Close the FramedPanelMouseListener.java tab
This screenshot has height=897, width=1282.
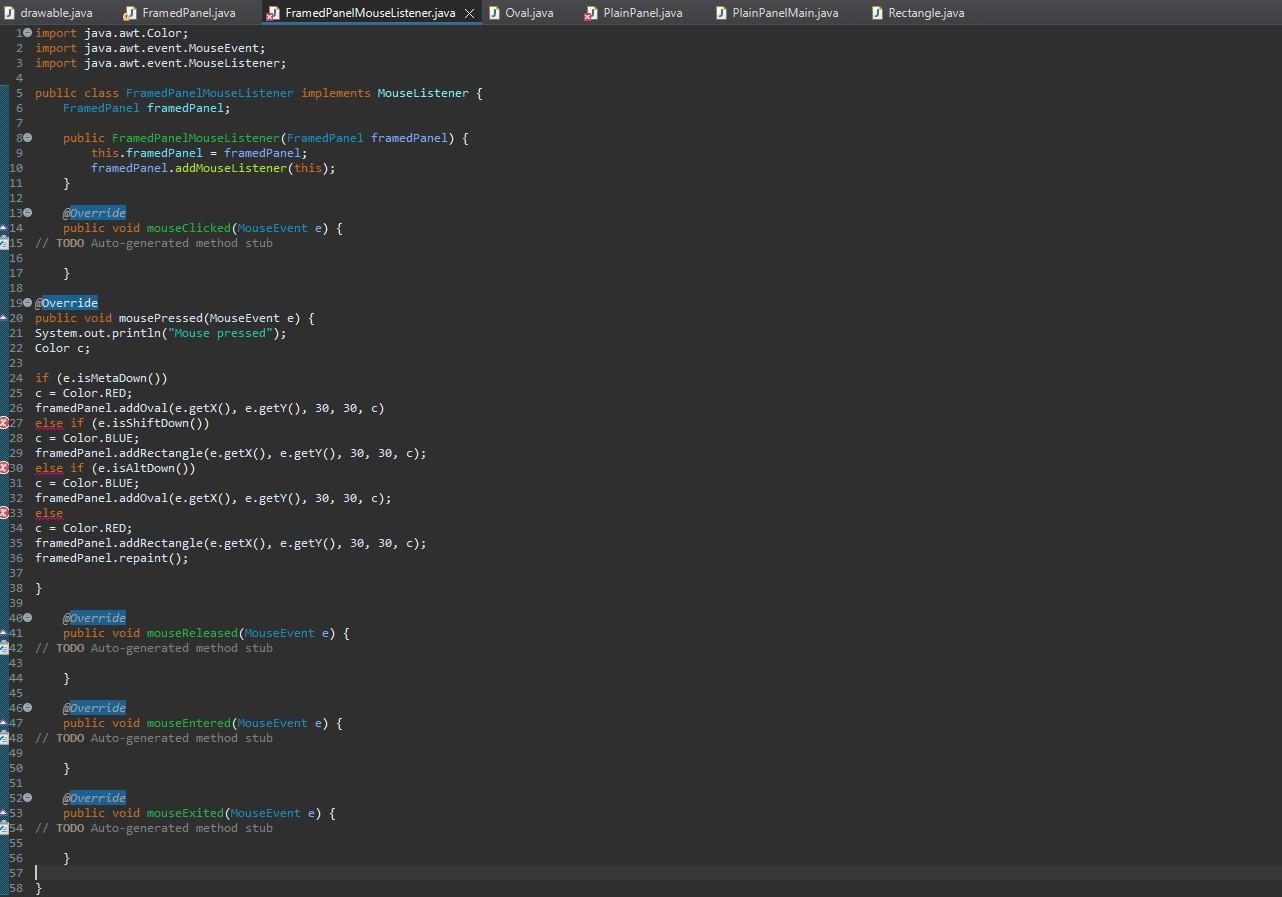469,13
